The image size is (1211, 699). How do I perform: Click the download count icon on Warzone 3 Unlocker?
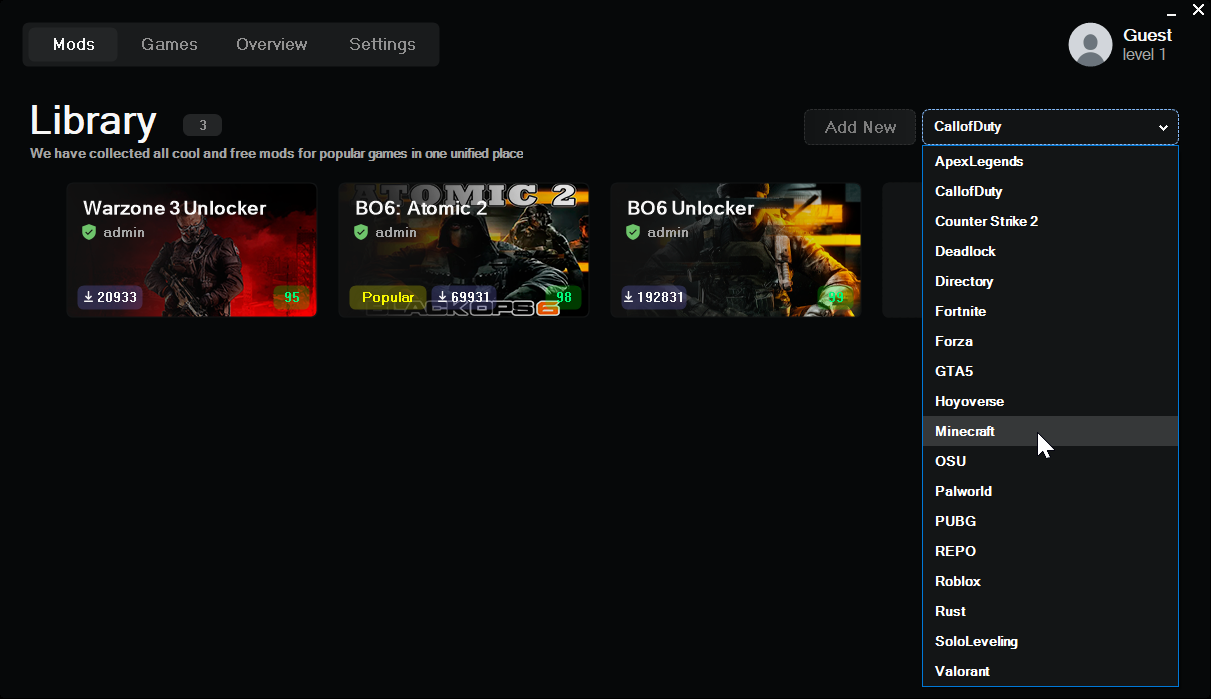87,296
